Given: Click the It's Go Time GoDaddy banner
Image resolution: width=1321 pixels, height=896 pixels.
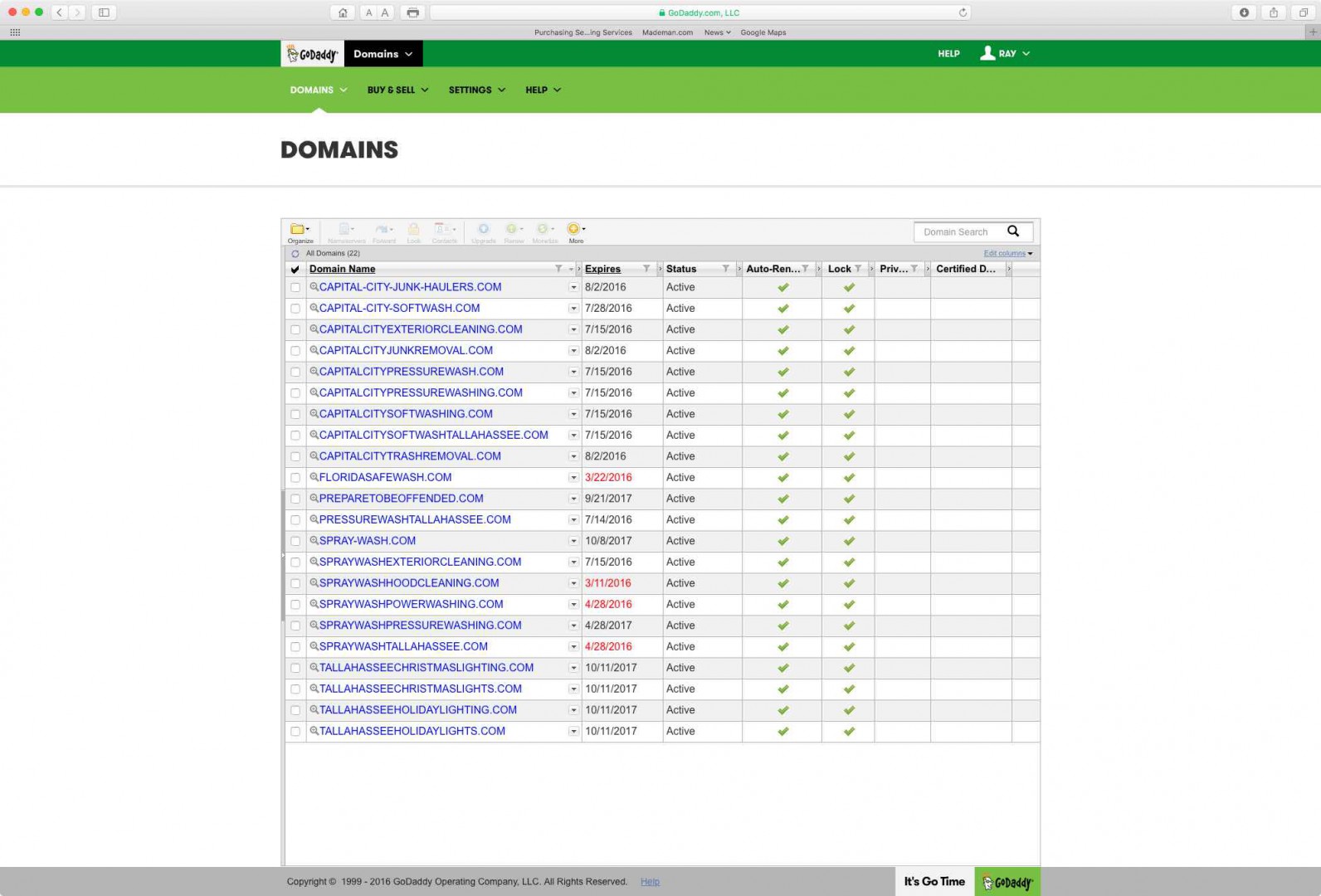Looking at the screenshot, I should 967,882.
